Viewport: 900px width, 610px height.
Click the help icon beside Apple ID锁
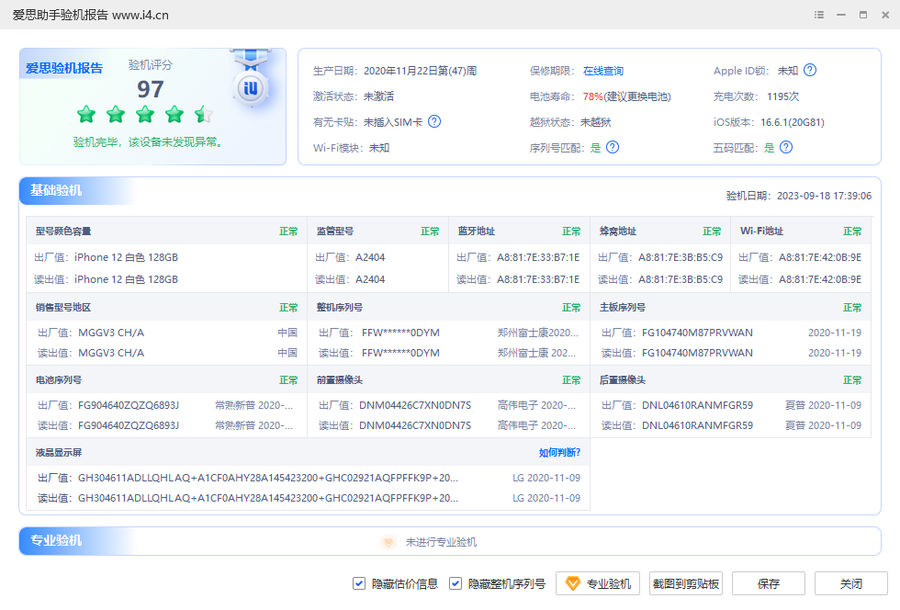(x=809, y=70)
